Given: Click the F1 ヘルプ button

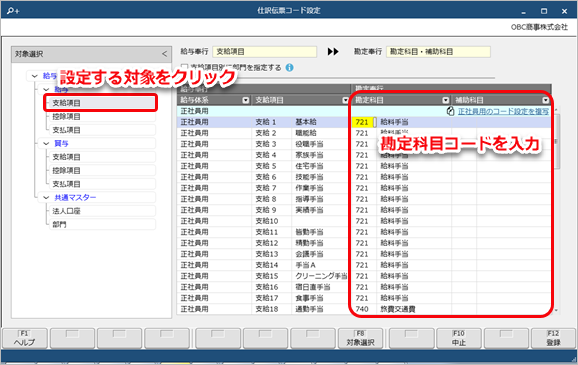Looking at the screenshot, I should (x=25, y=338).
